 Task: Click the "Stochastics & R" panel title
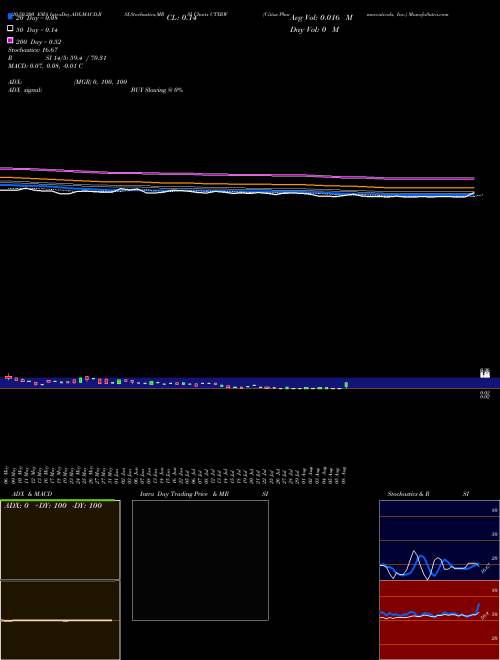[408, 494]
